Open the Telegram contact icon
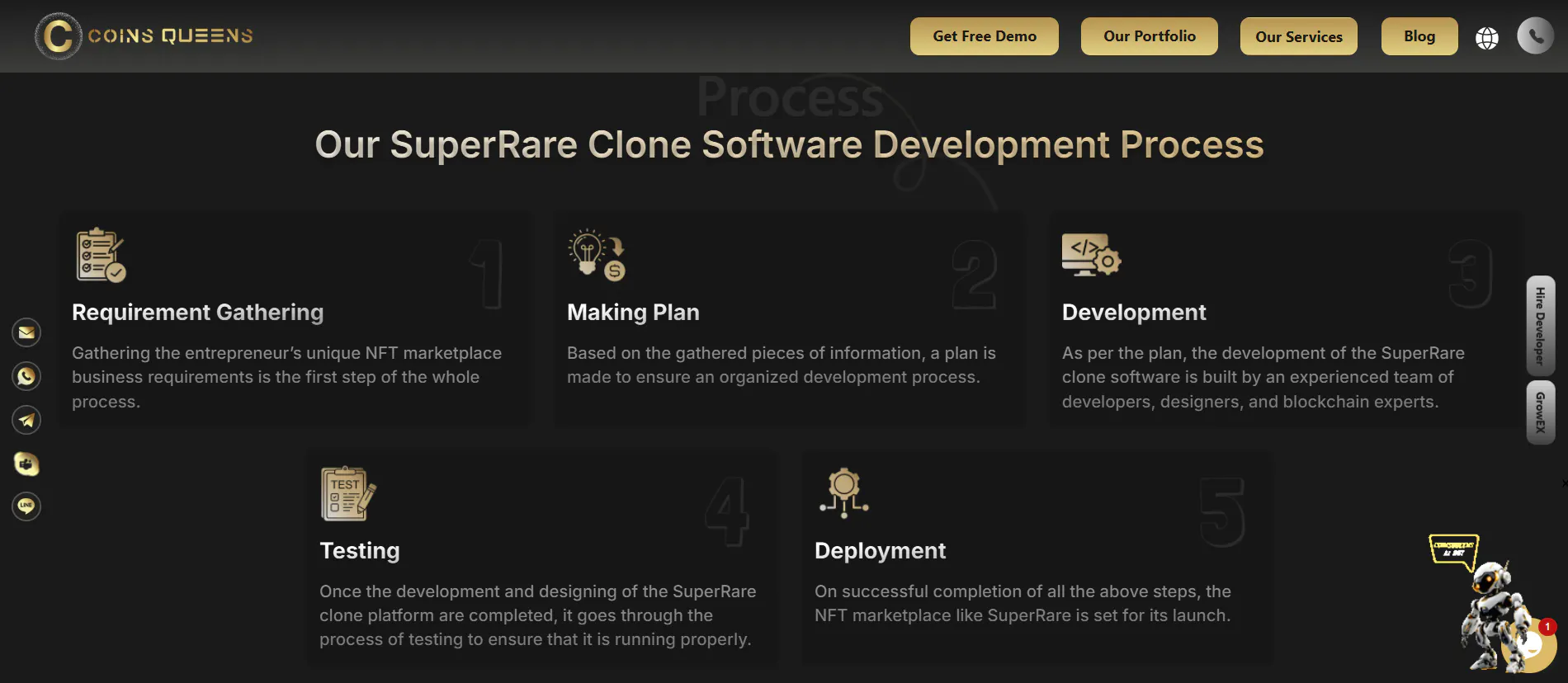1568x683 pixels. [x=26, y=420]
